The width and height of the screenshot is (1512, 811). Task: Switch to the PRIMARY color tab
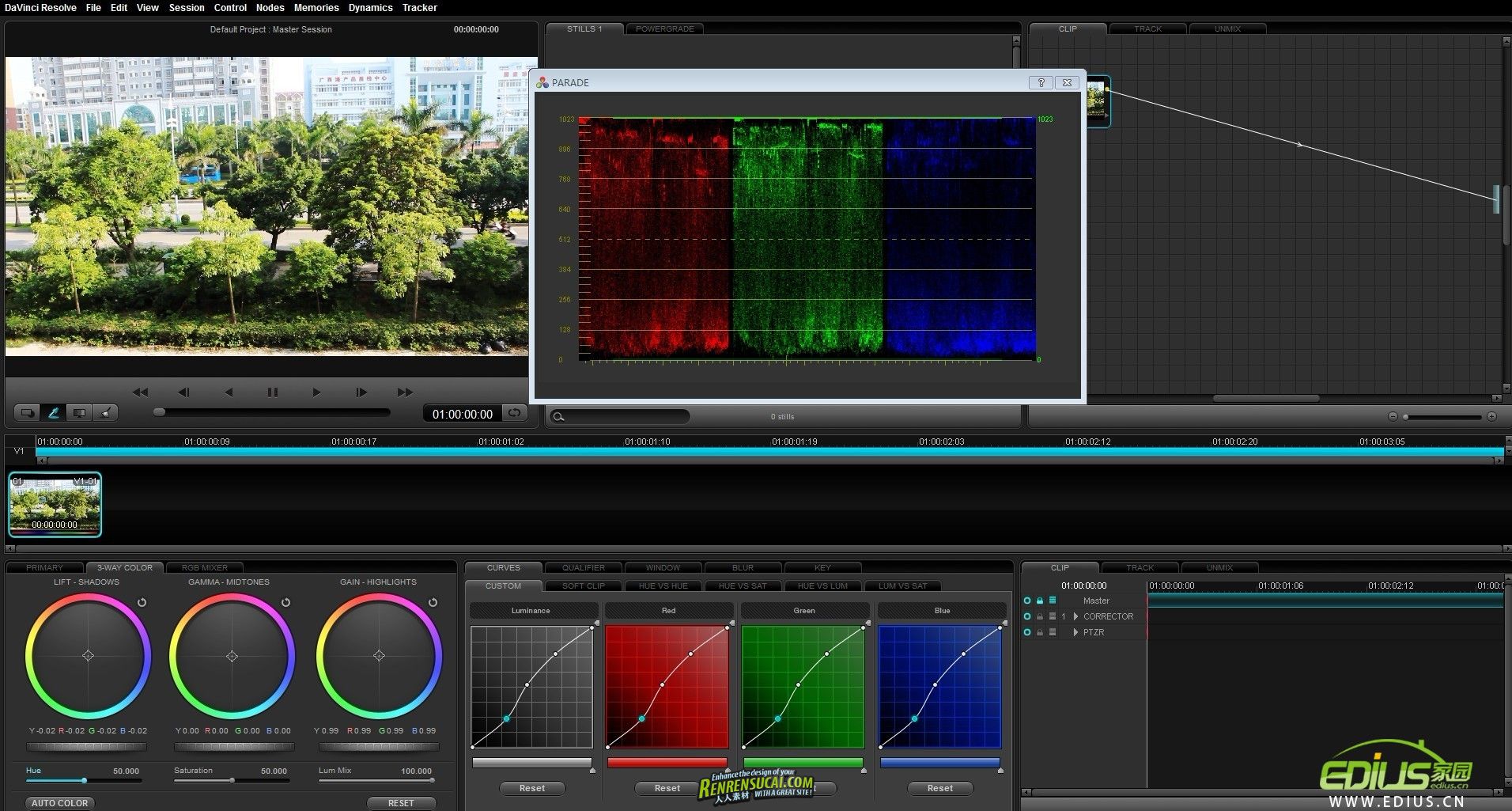click(44, 567)
